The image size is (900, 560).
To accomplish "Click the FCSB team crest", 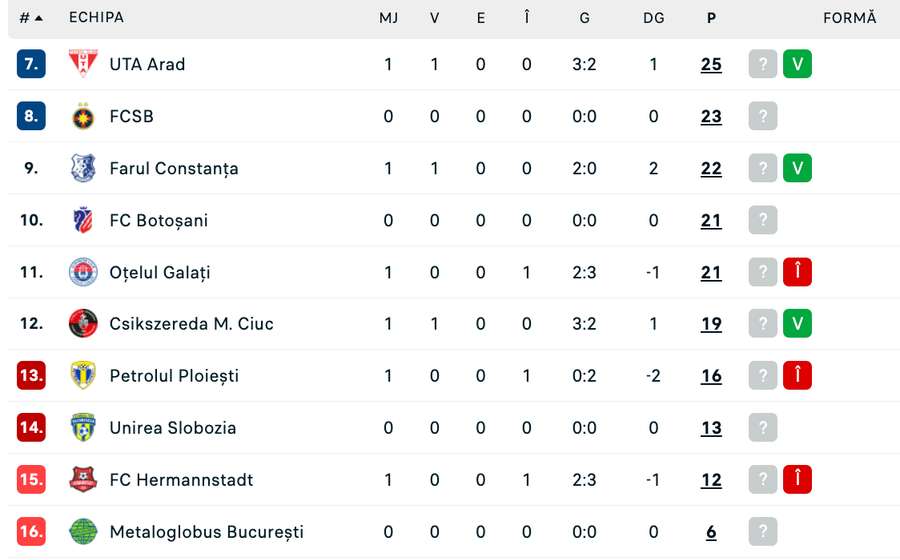I will [x=83, y=116].
